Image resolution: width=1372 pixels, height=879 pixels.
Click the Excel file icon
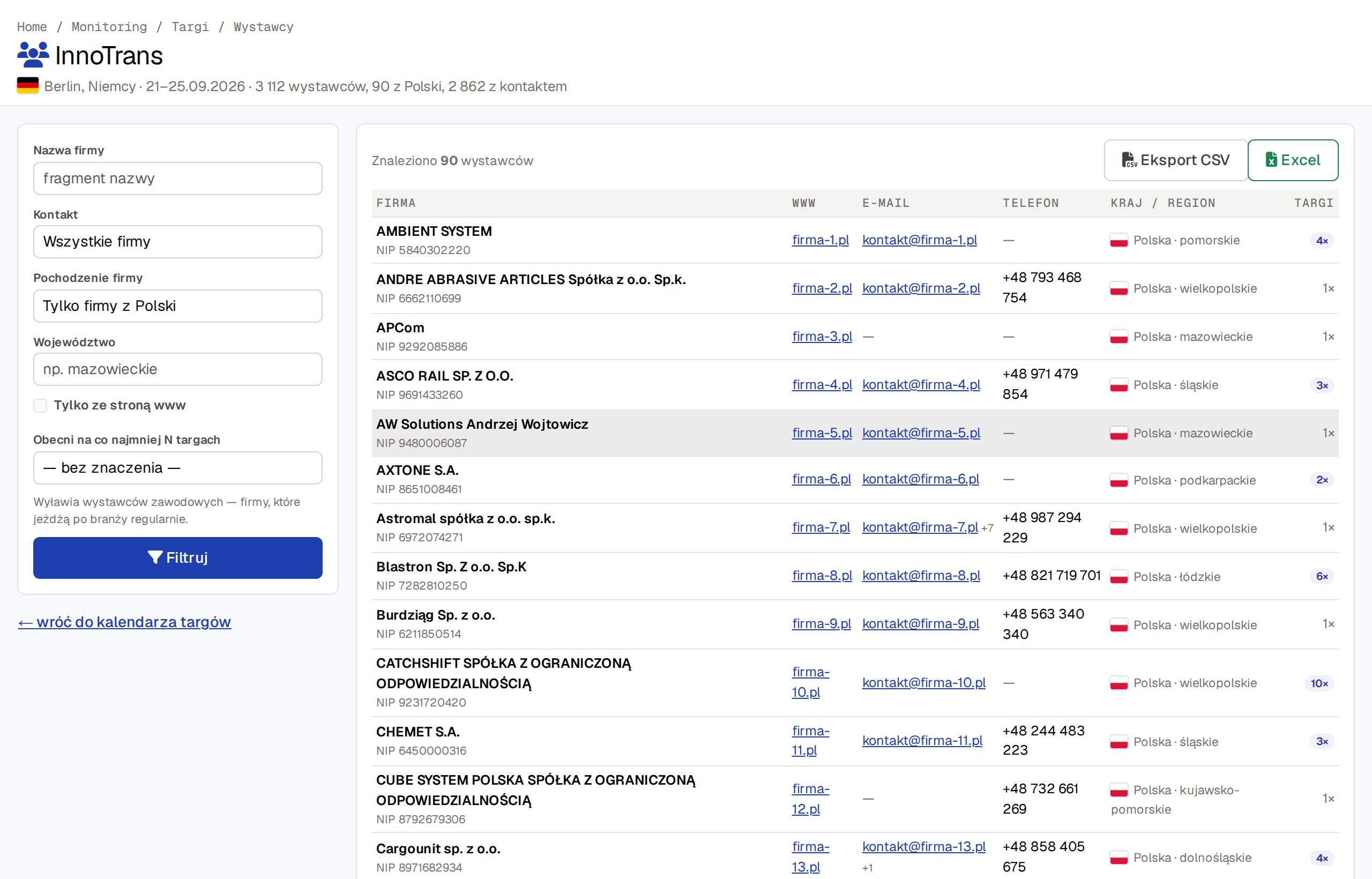tap(1271, 160)
